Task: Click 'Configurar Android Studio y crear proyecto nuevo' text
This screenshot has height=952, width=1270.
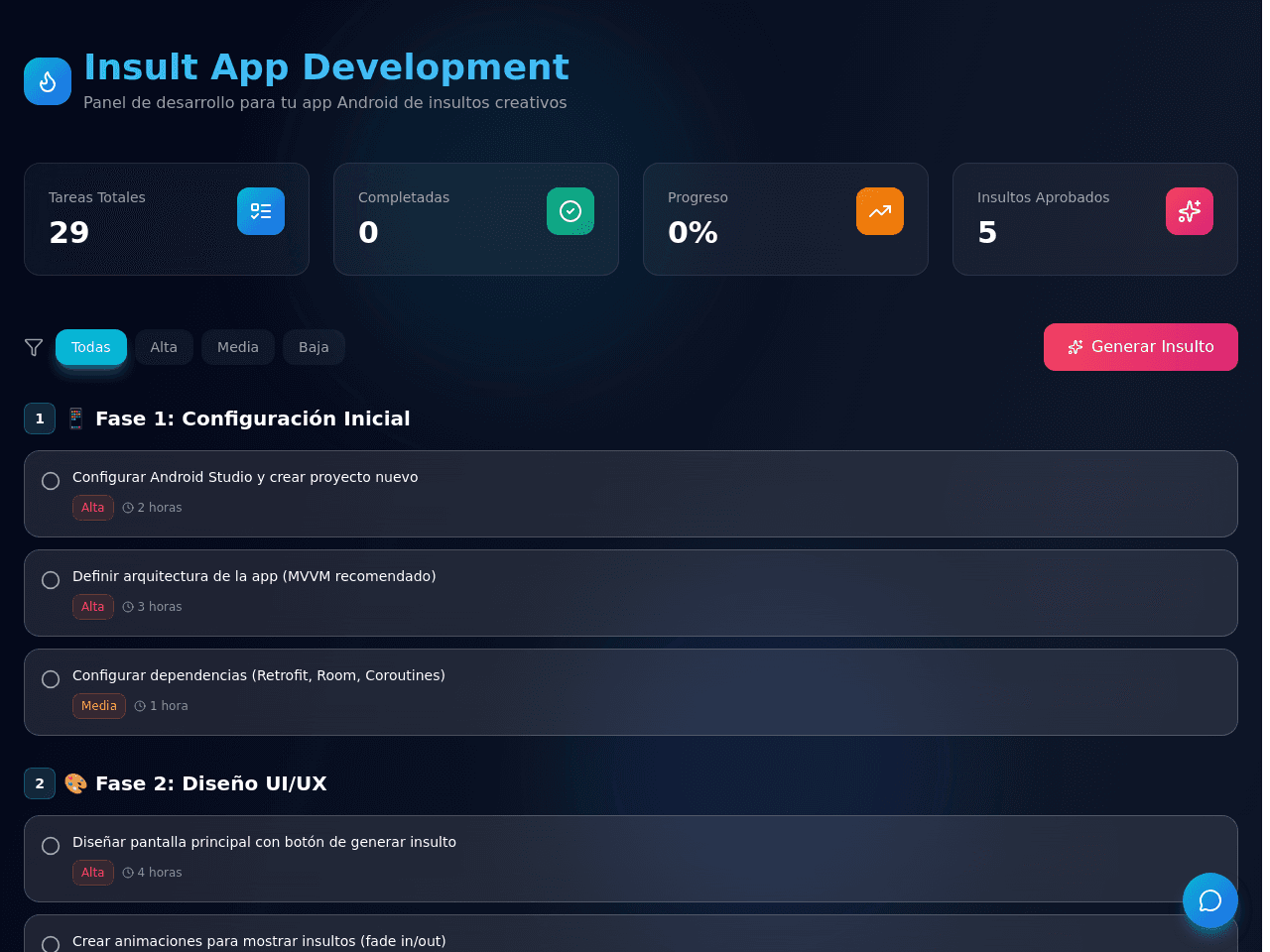Action: pos(245,477)
